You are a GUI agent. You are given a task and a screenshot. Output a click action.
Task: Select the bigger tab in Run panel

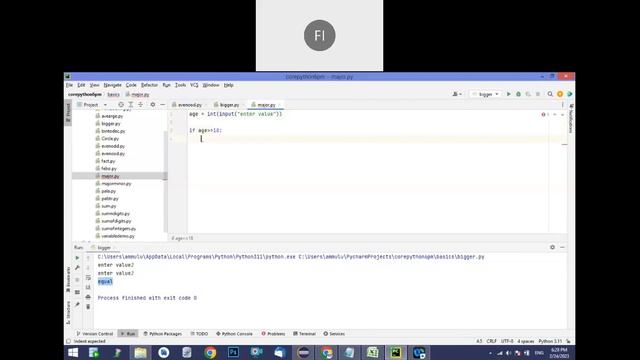[x=103, y=247]
